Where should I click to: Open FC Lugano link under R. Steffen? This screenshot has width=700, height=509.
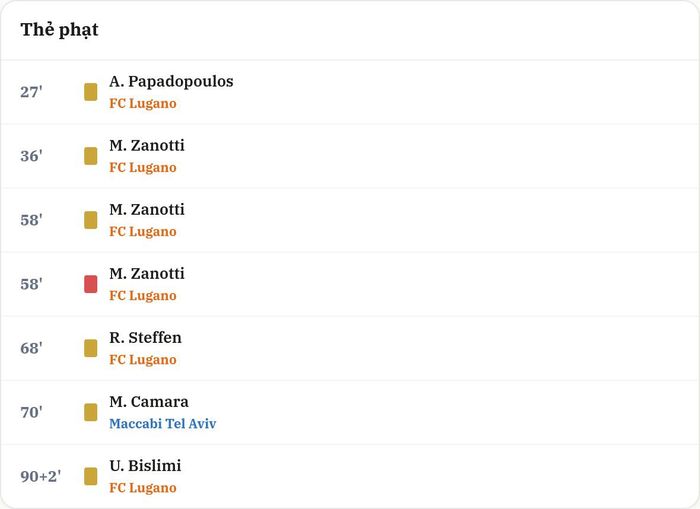[x=143, y=360]
